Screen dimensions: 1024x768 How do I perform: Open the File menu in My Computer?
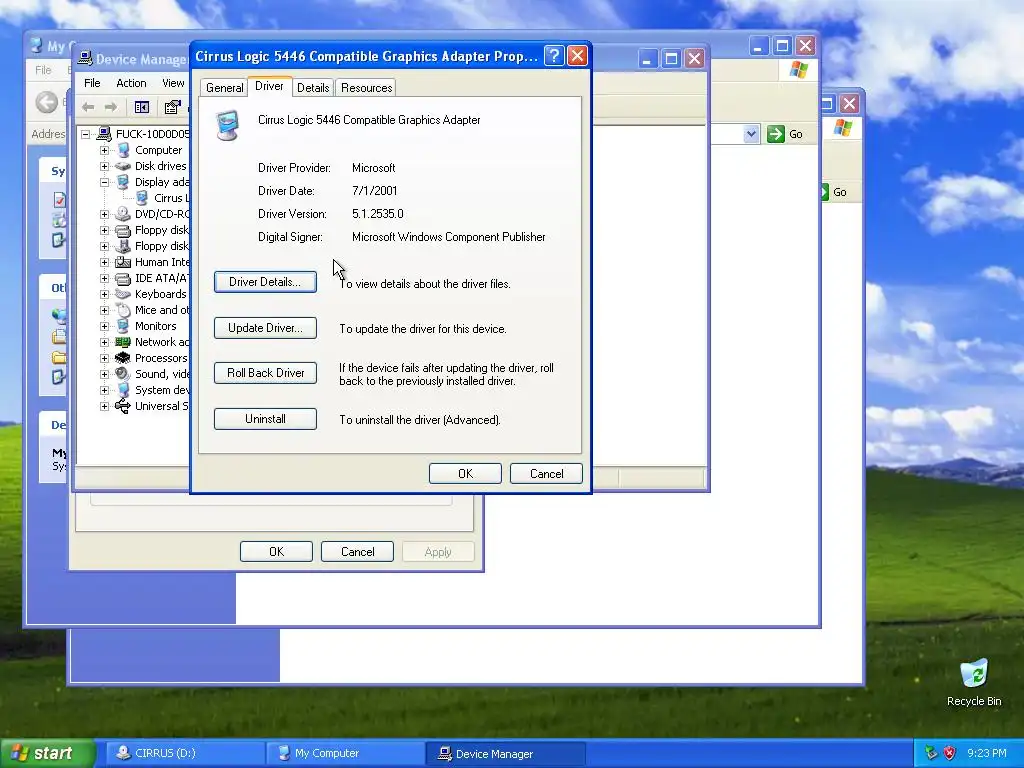point(43,70)
